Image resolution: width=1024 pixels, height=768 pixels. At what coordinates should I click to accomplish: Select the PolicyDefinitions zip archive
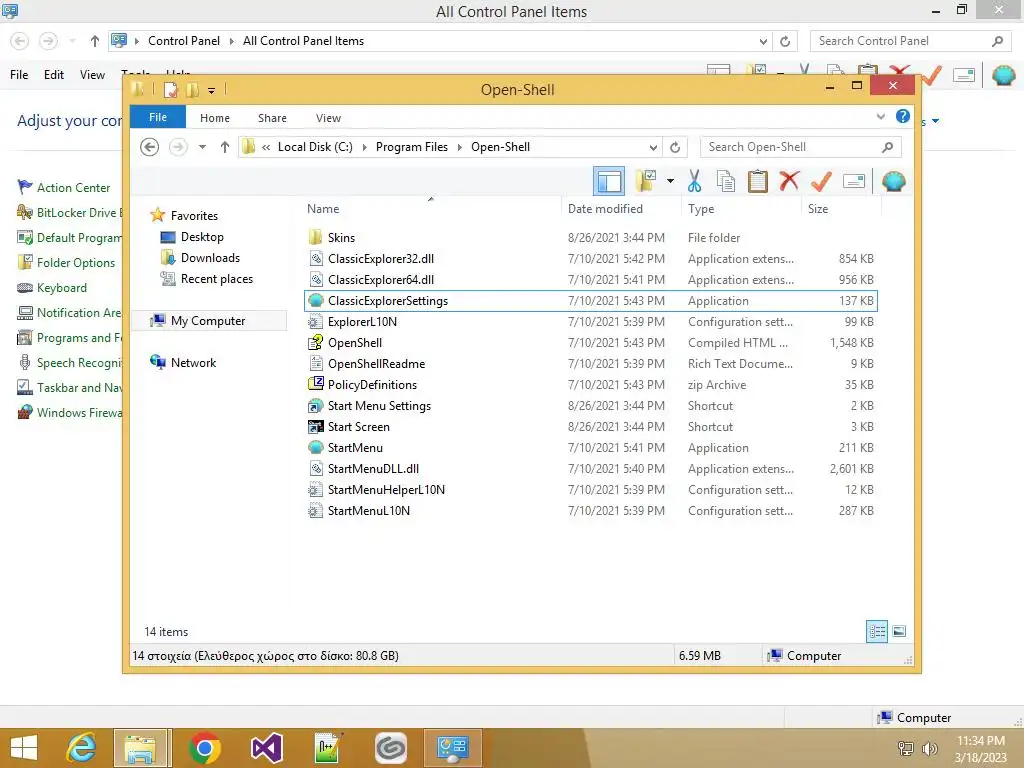click(591, 385)
